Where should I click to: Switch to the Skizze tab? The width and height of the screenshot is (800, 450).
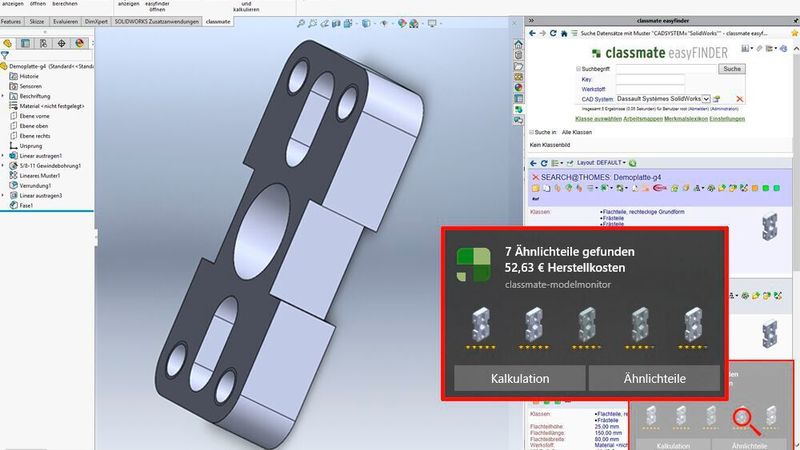point(37,21)
